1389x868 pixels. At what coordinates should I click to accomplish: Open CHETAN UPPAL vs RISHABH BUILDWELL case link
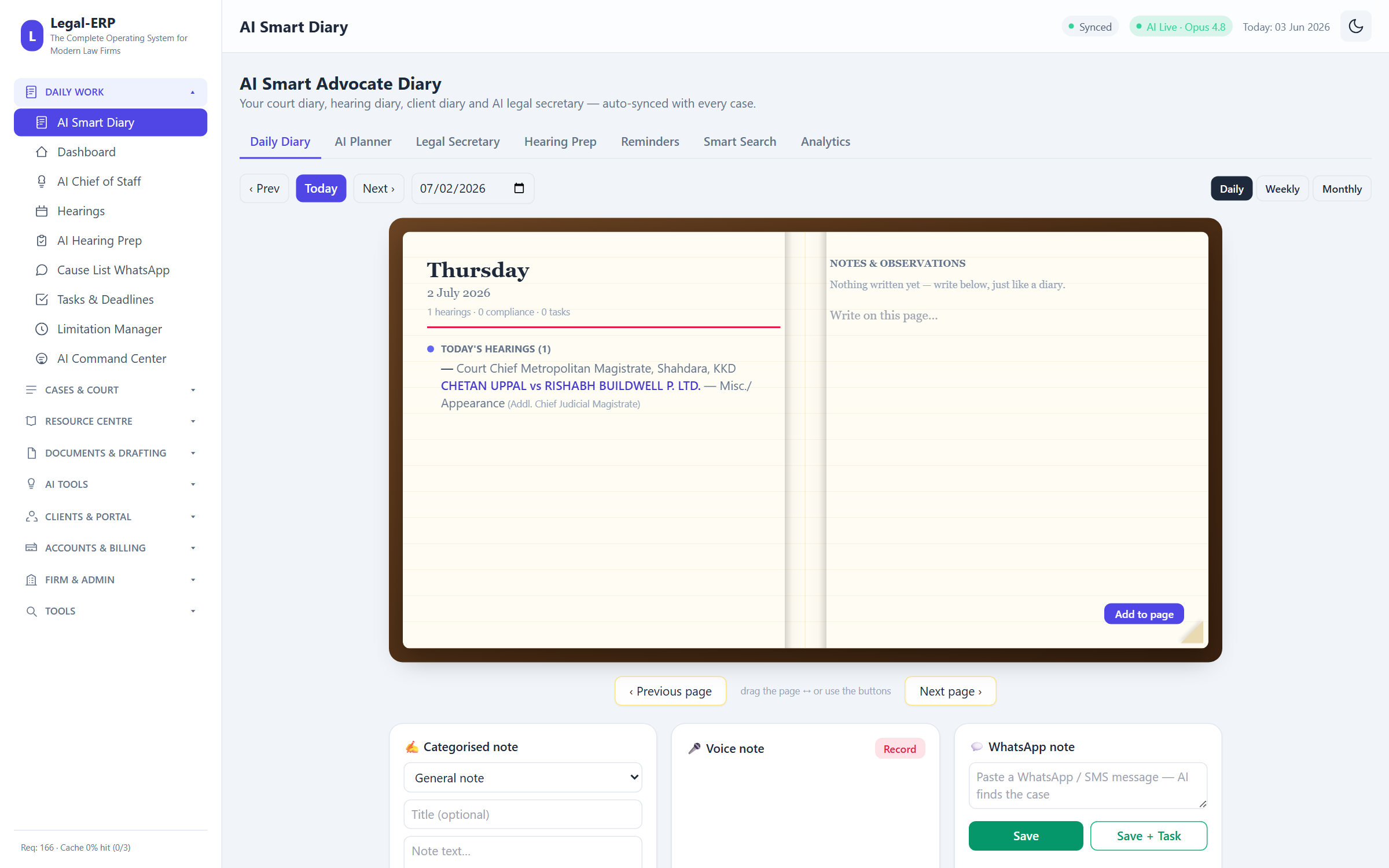[x=571, y=385]
